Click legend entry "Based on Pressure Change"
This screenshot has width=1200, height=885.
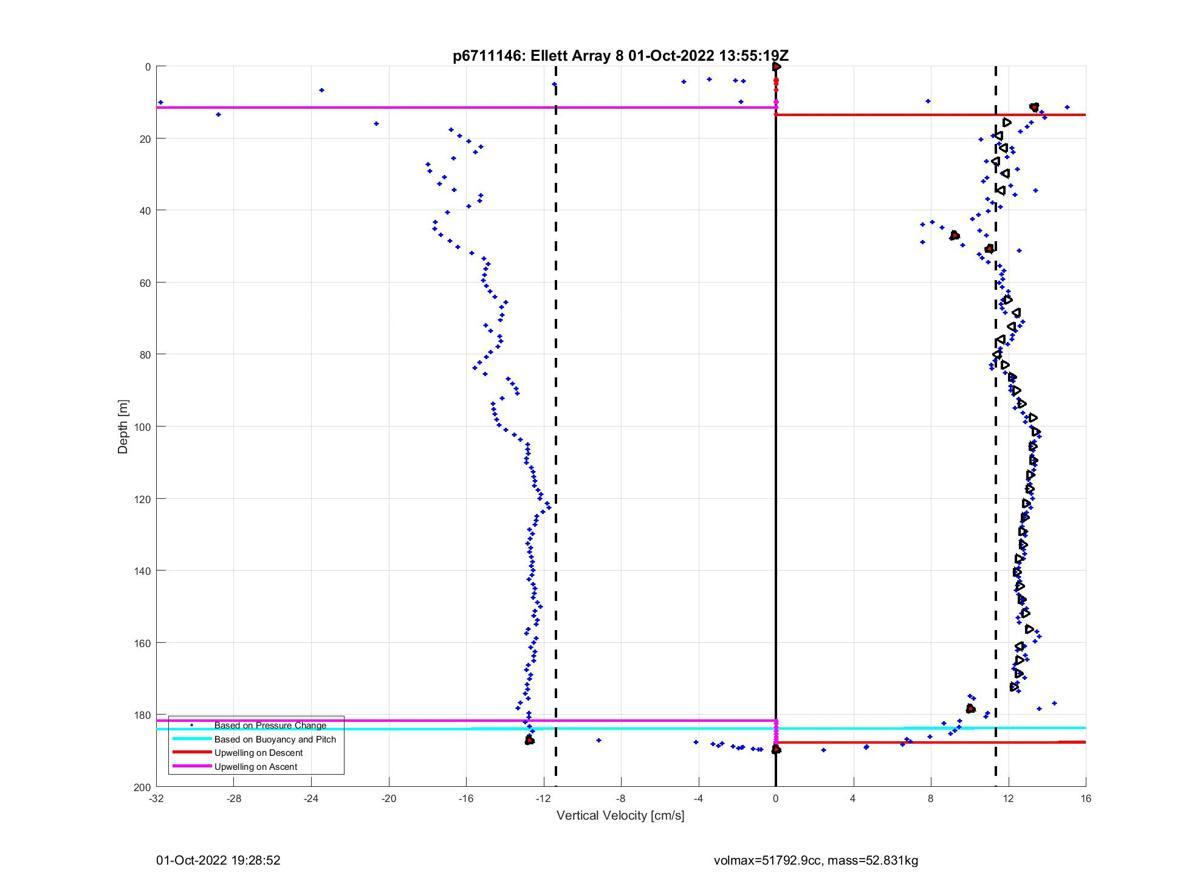point(270,725)
